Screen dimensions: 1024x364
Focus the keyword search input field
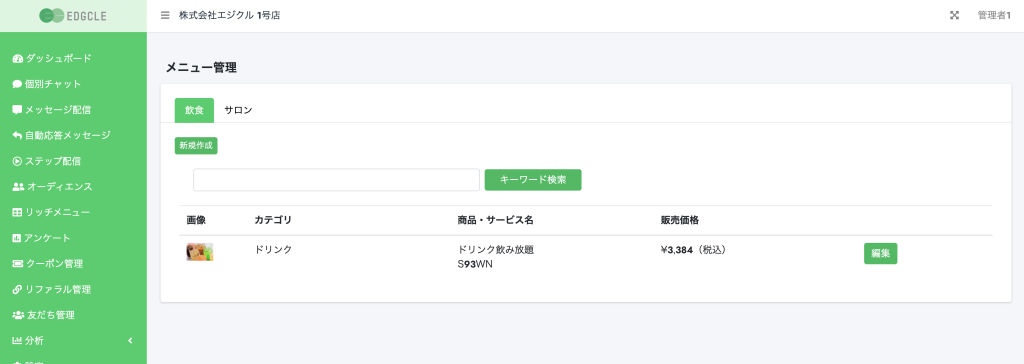(x=336, y=180)
